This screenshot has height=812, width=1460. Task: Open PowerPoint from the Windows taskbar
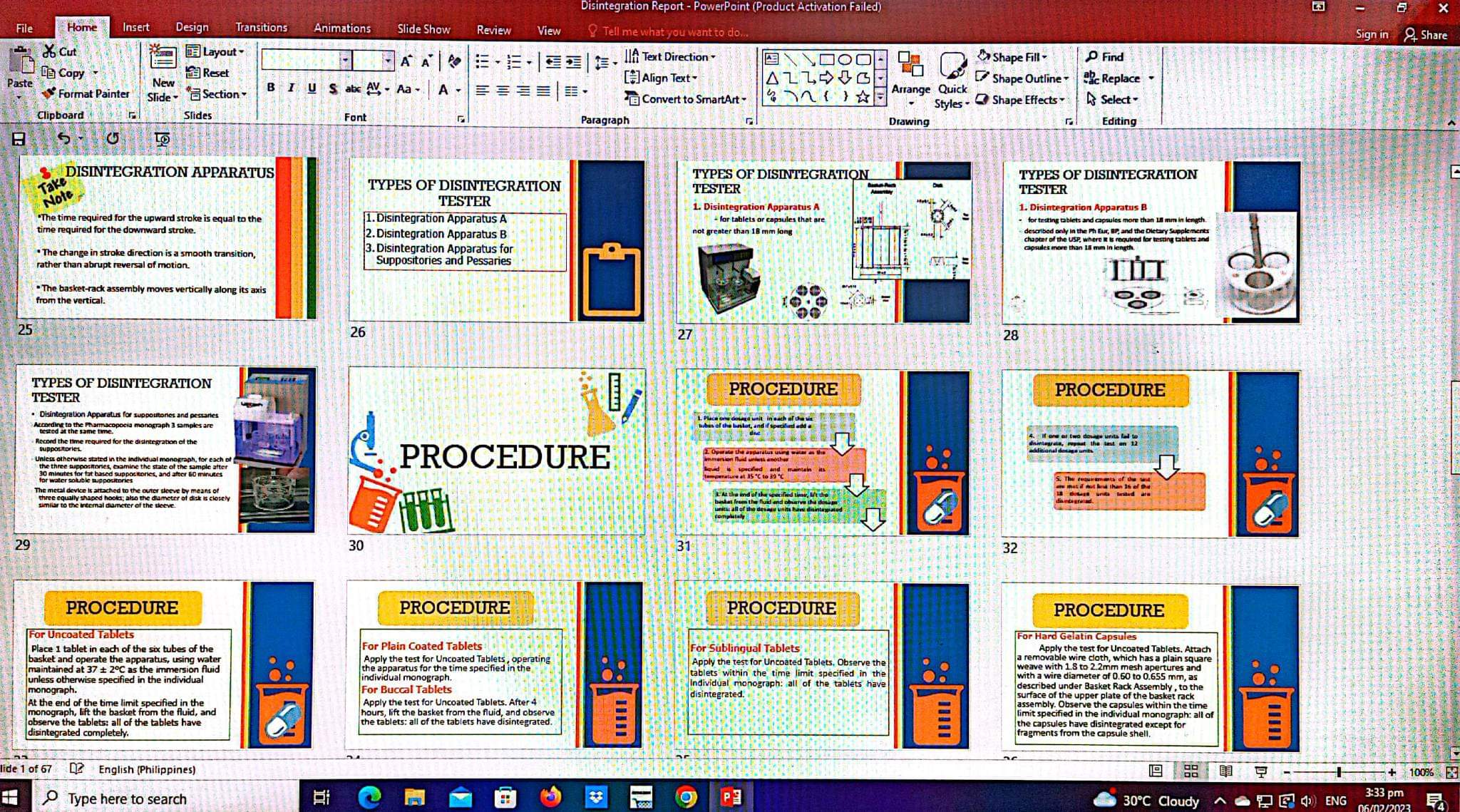[x=731, y=797]
